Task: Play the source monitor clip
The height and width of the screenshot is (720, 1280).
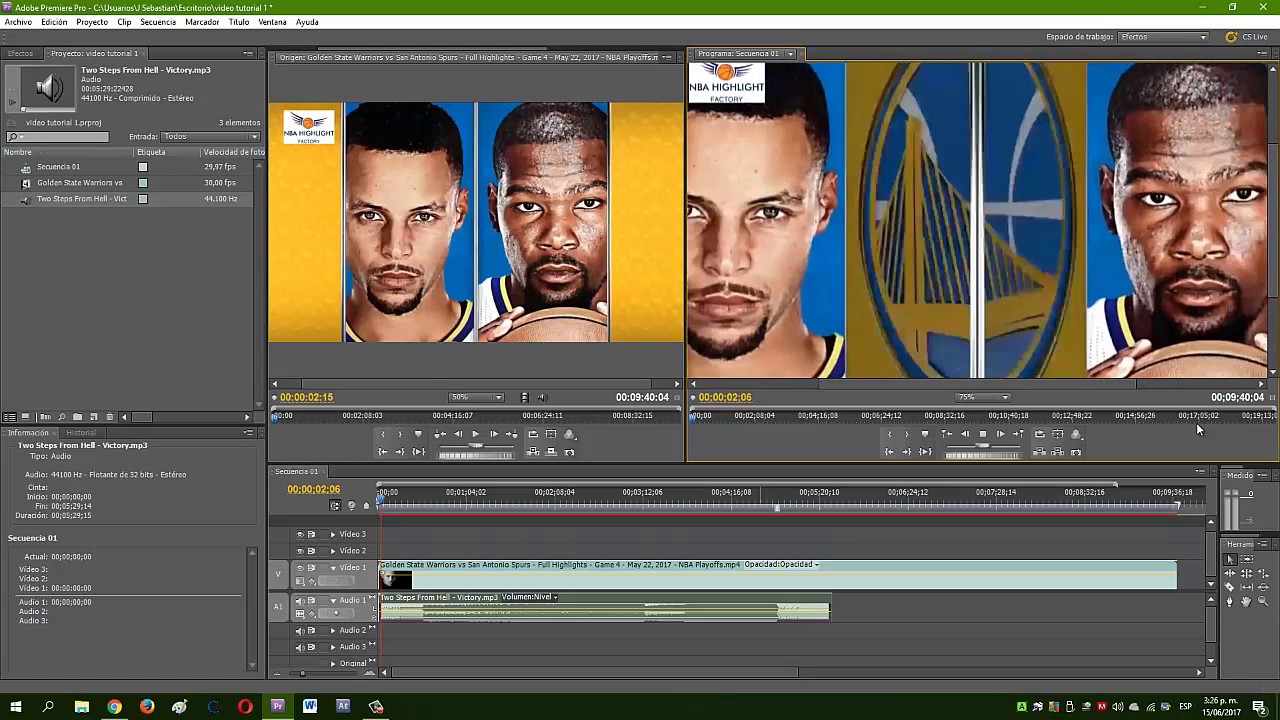Action: [476, 434]
